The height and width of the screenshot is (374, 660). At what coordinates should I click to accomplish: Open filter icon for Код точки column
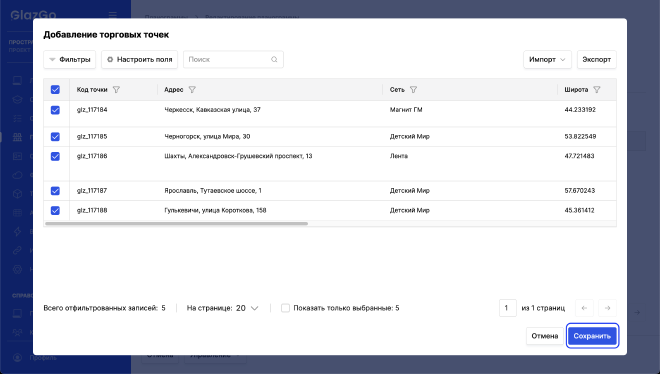[x=116, y=90]
